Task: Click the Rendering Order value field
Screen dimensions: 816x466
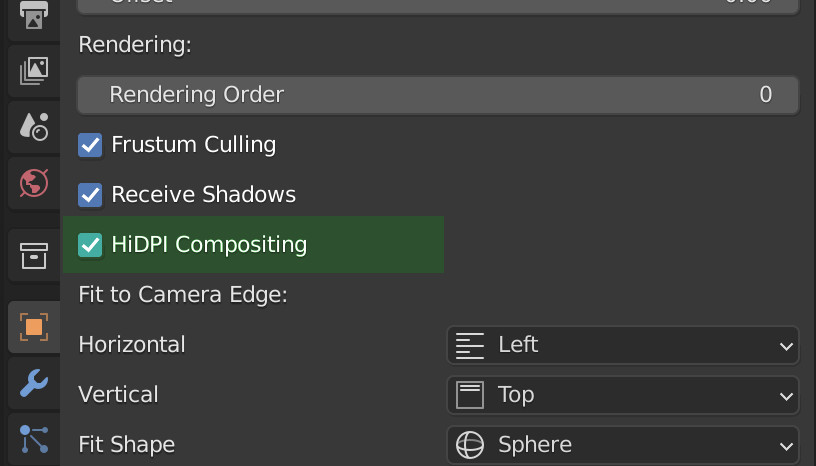Action: [438, 95]
